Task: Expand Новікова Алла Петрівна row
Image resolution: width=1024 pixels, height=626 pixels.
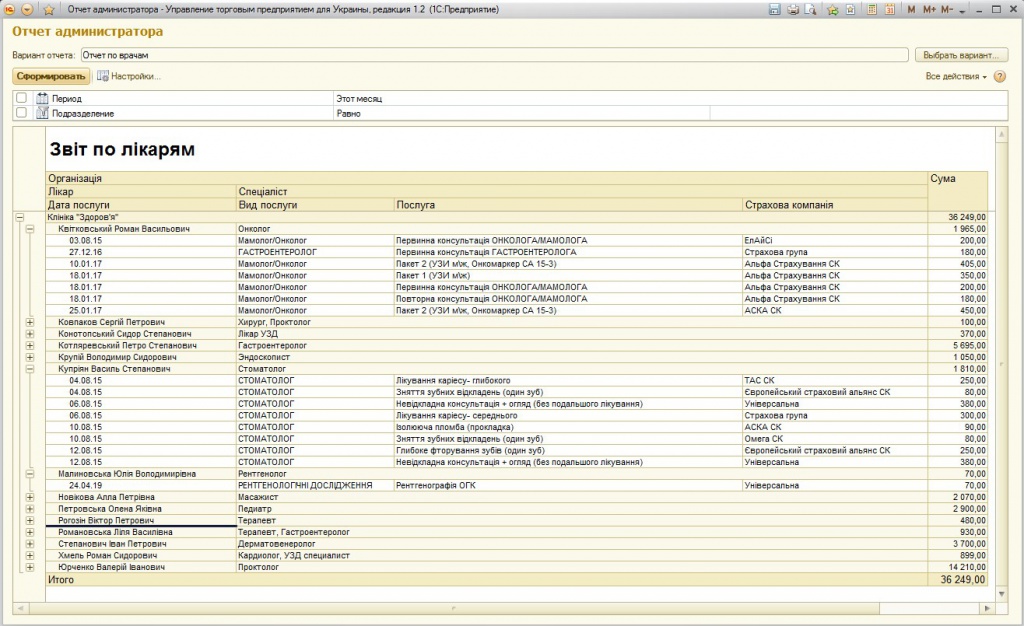Action: point(29,497)
